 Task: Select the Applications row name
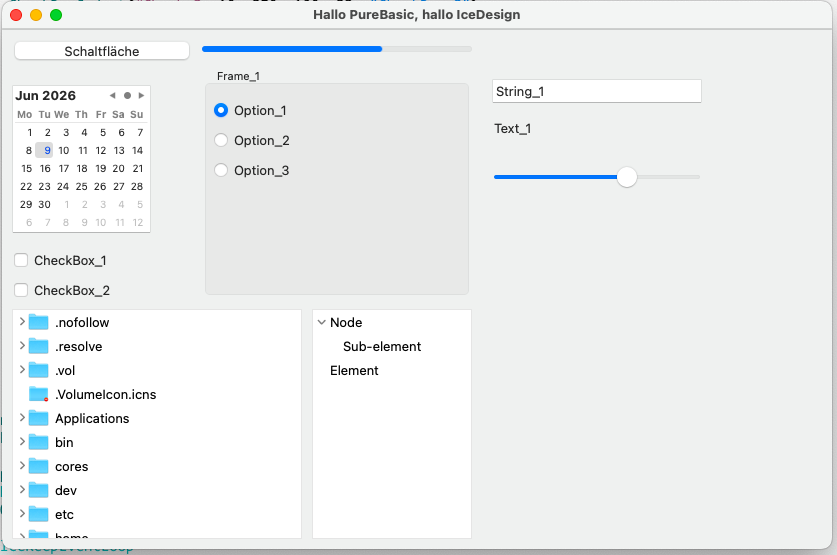pos(92,418)
